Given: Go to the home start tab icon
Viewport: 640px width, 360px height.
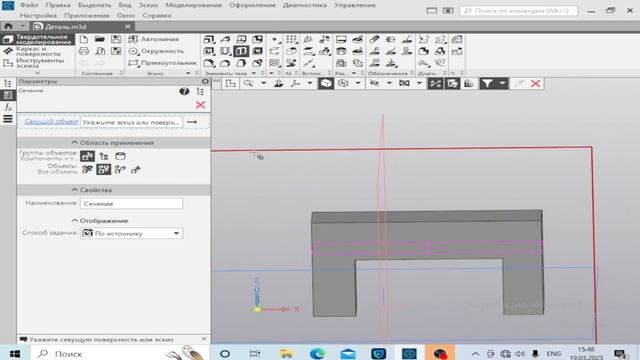Looking at the screenshot, I should pyautogui.click(x=8, y=26).
